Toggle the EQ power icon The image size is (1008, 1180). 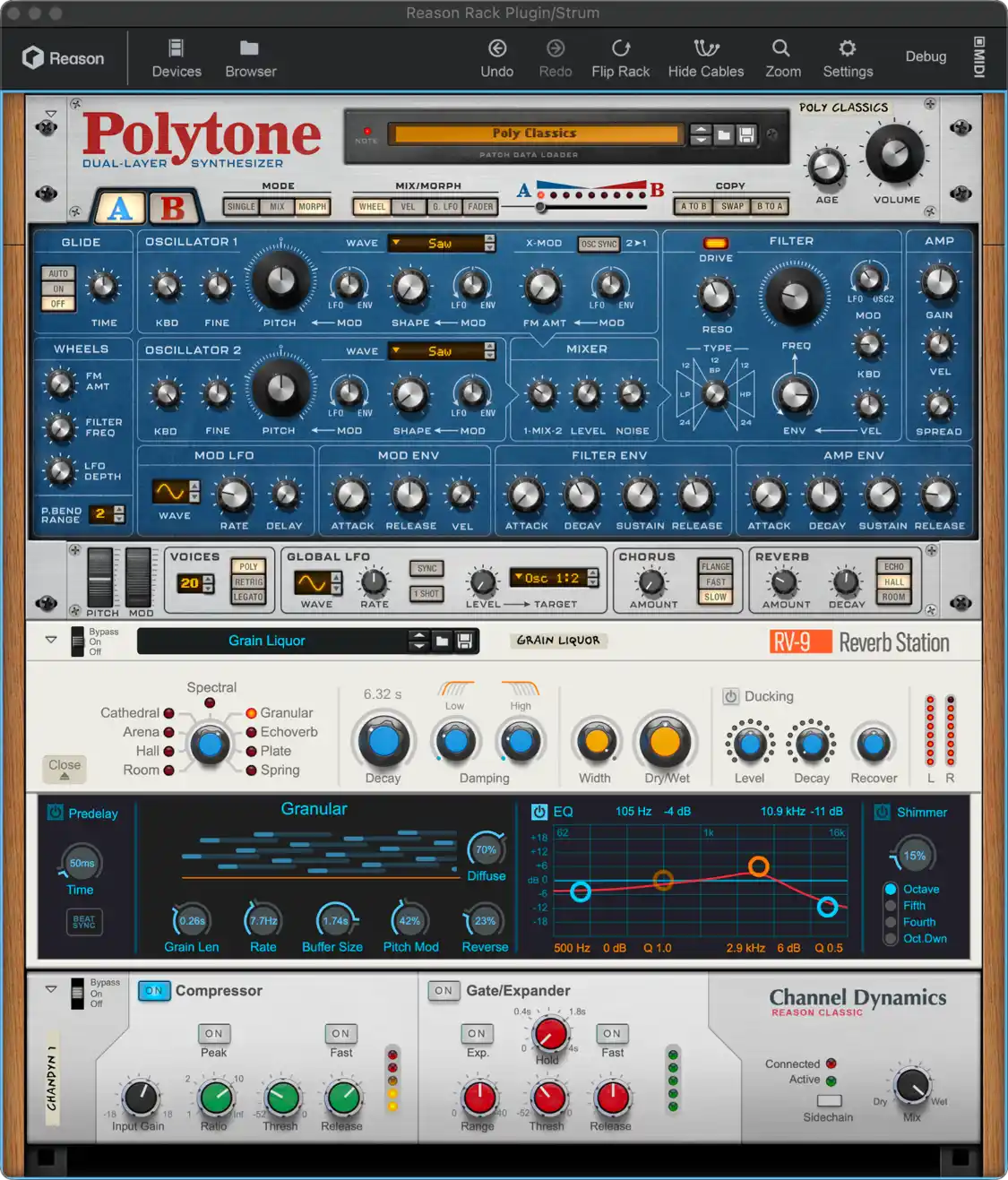pos(539,812)
